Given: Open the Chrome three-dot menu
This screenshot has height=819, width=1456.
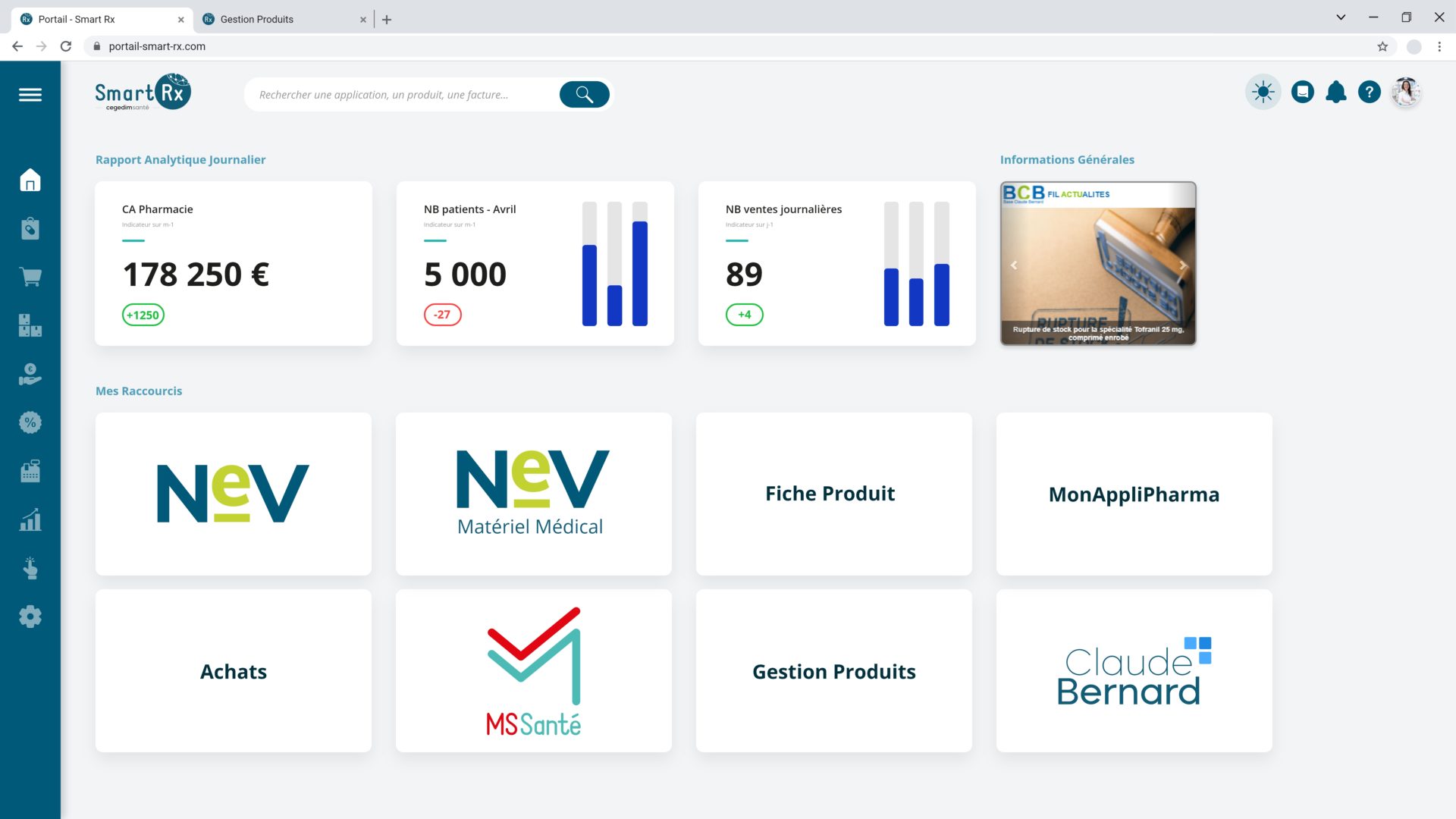Looking at the screenshot, I should (1439, 46).
